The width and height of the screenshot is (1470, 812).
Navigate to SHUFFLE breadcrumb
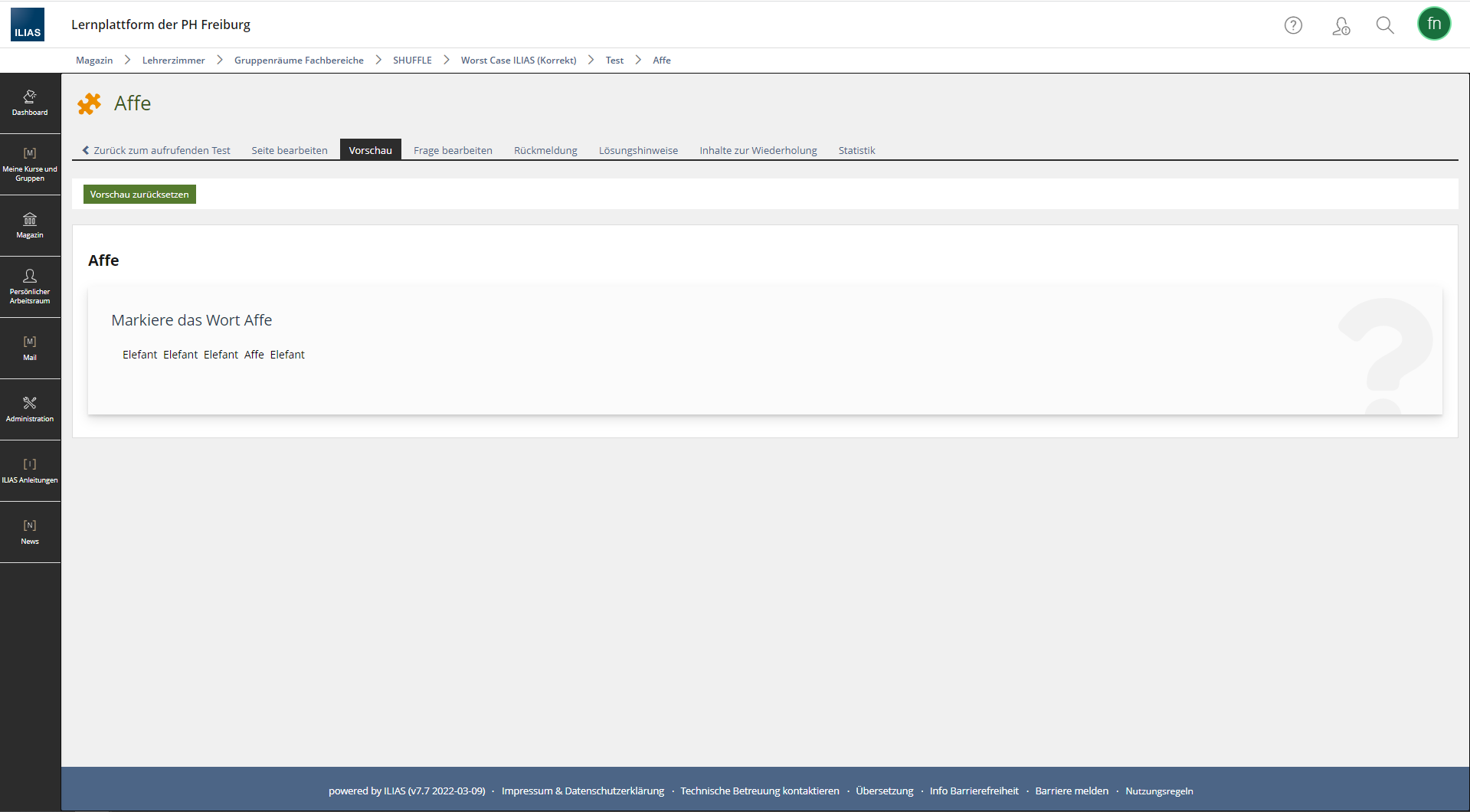[x=412, y=61]
